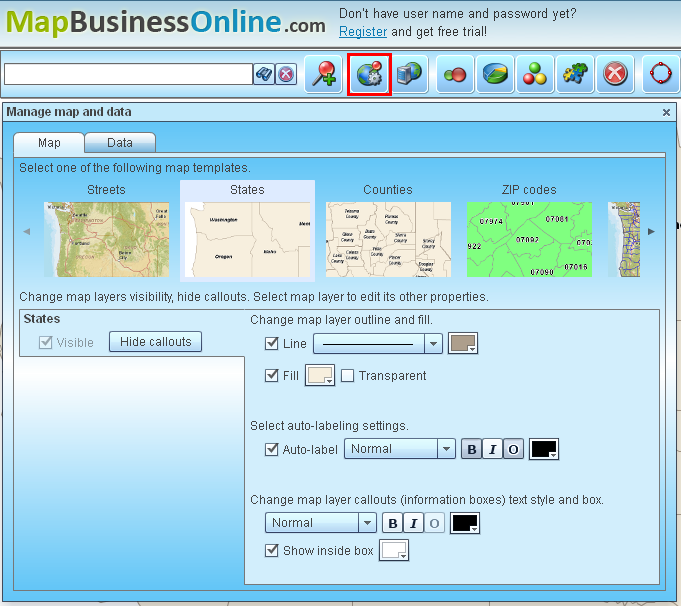
Task: Select the ZIP codes map template
Action: pyautogui.click(x=529, y=232)
